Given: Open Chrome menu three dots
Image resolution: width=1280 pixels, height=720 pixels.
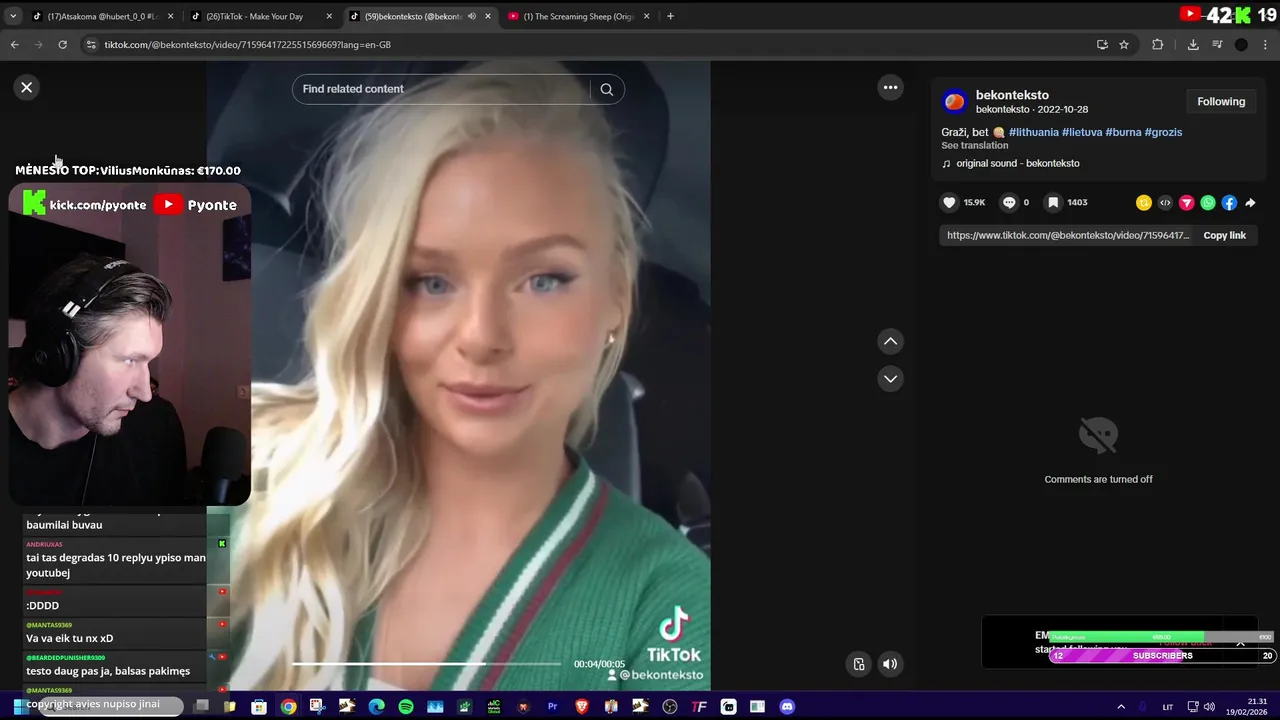Looking at the screenshot, I should tap(1266, 45).
